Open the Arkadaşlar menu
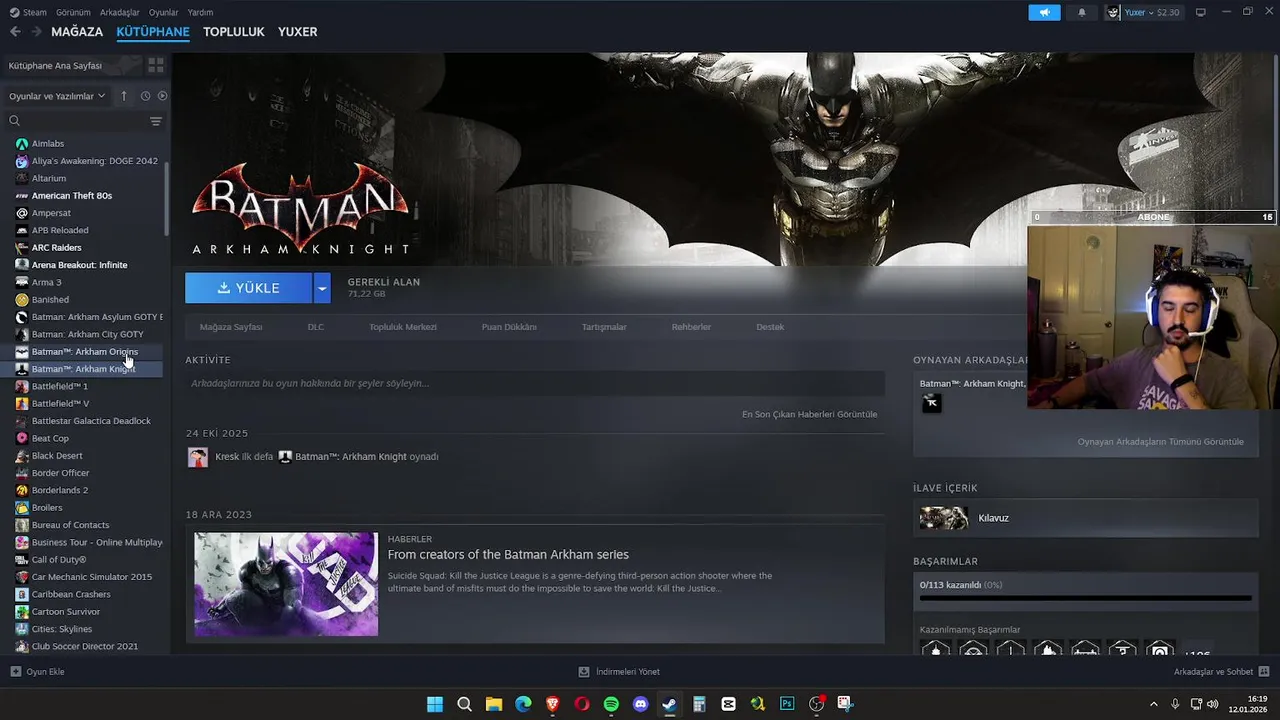 coord(120,12)
